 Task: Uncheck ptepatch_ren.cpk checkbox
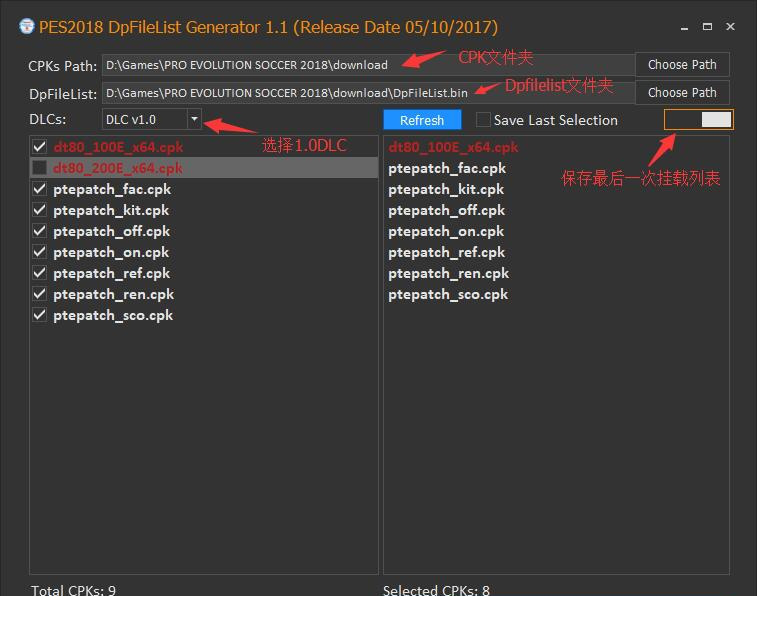(x=40, y=294)
